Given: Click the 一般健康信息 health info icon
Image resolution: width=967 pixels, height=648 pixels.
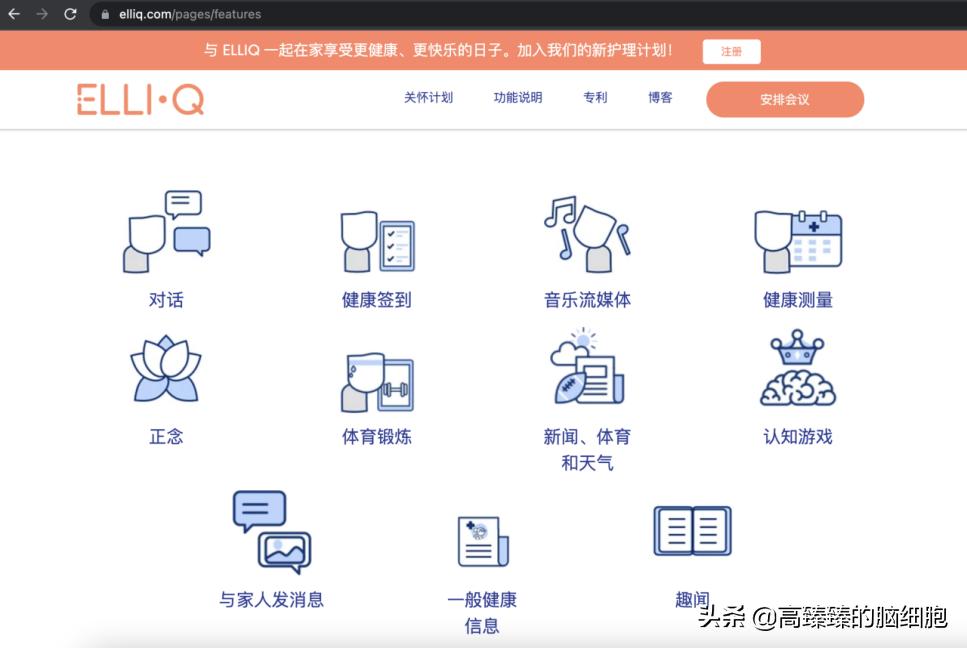Looking at the screenshot, I should coord(480,534).
